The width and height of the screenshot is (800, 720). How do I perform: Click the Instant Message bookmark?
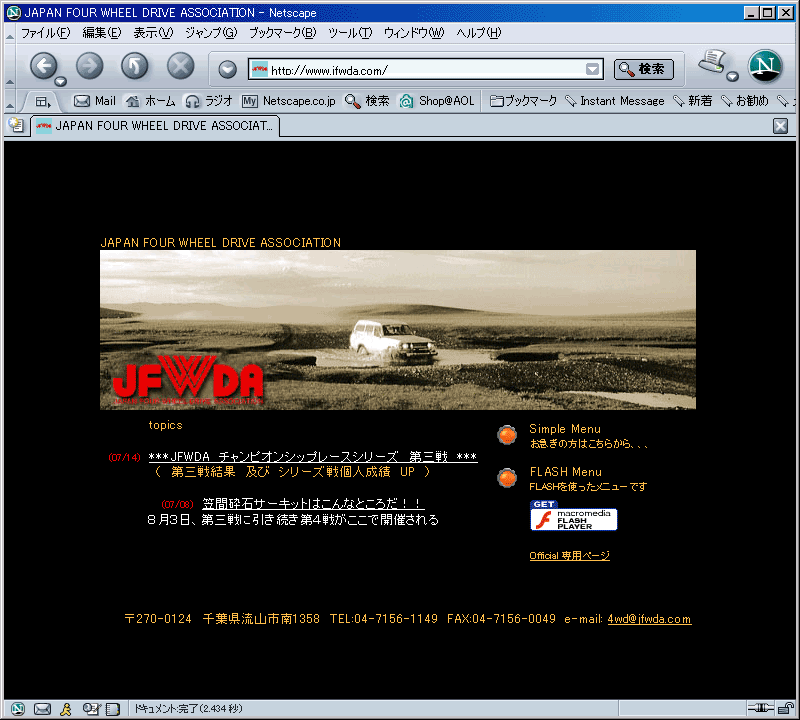(x=615, y=101)
